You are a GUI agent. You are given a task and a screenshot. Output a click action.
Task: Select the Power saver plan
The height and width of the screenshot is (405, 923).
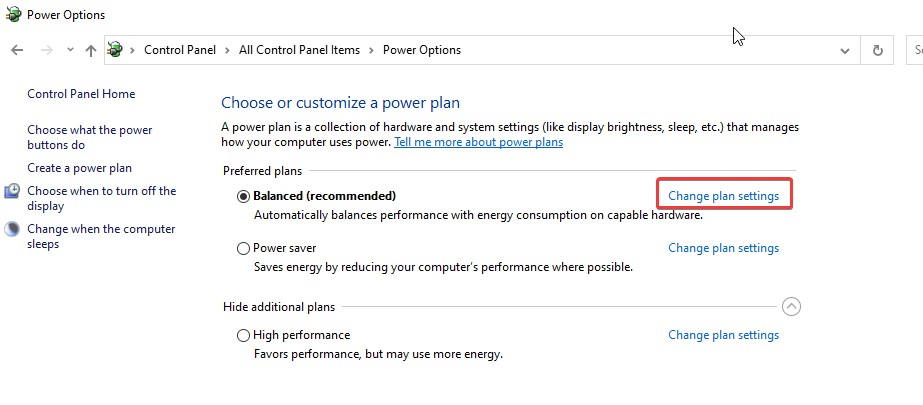pyautogui.click(x=243, y=248)
